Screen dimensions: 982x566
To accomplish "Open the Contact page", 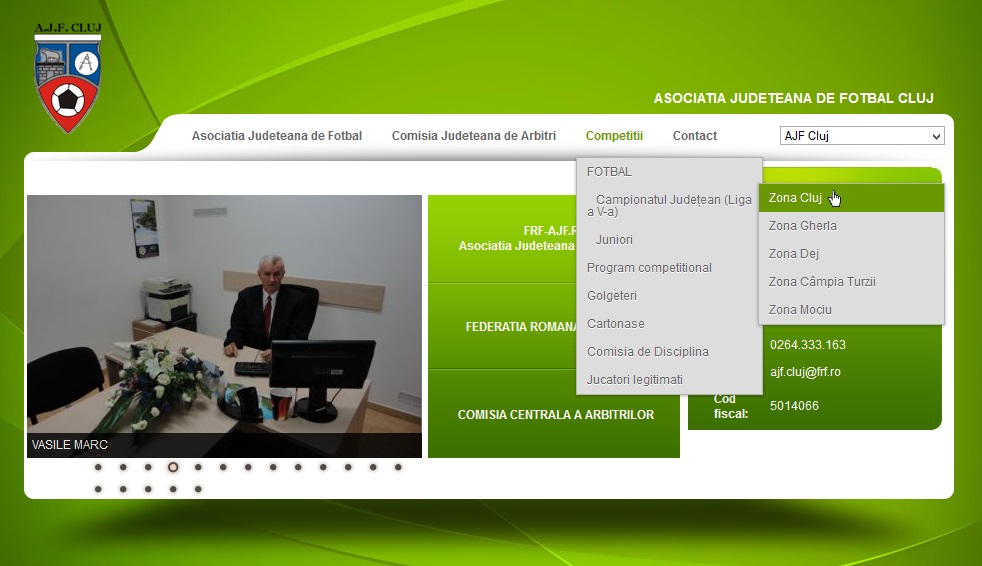I will tap(695, 136).
